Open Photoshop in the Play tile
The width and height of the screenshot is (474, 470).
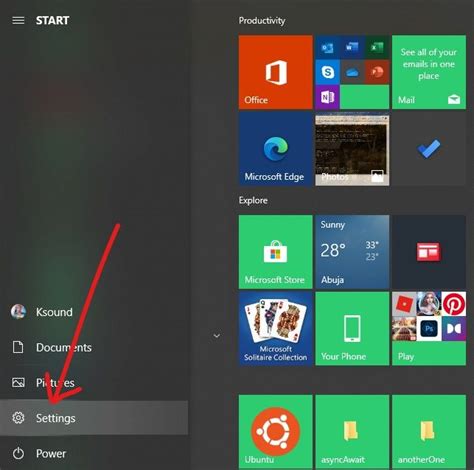429,329
